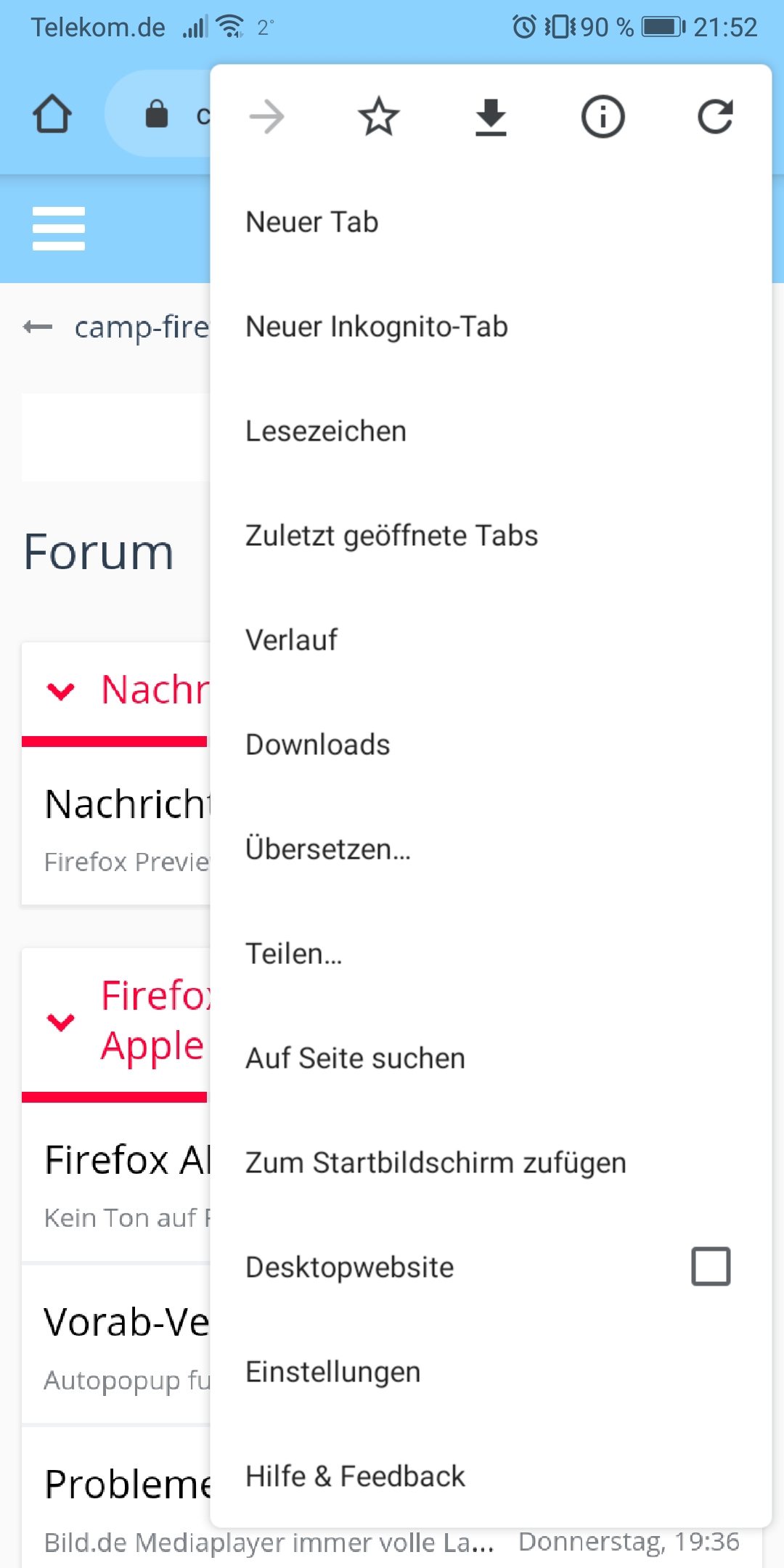This screenshot has width=784, height=1568.
Task: Open Einstellungen in the menu
Action: click(x=332, y=1372)
